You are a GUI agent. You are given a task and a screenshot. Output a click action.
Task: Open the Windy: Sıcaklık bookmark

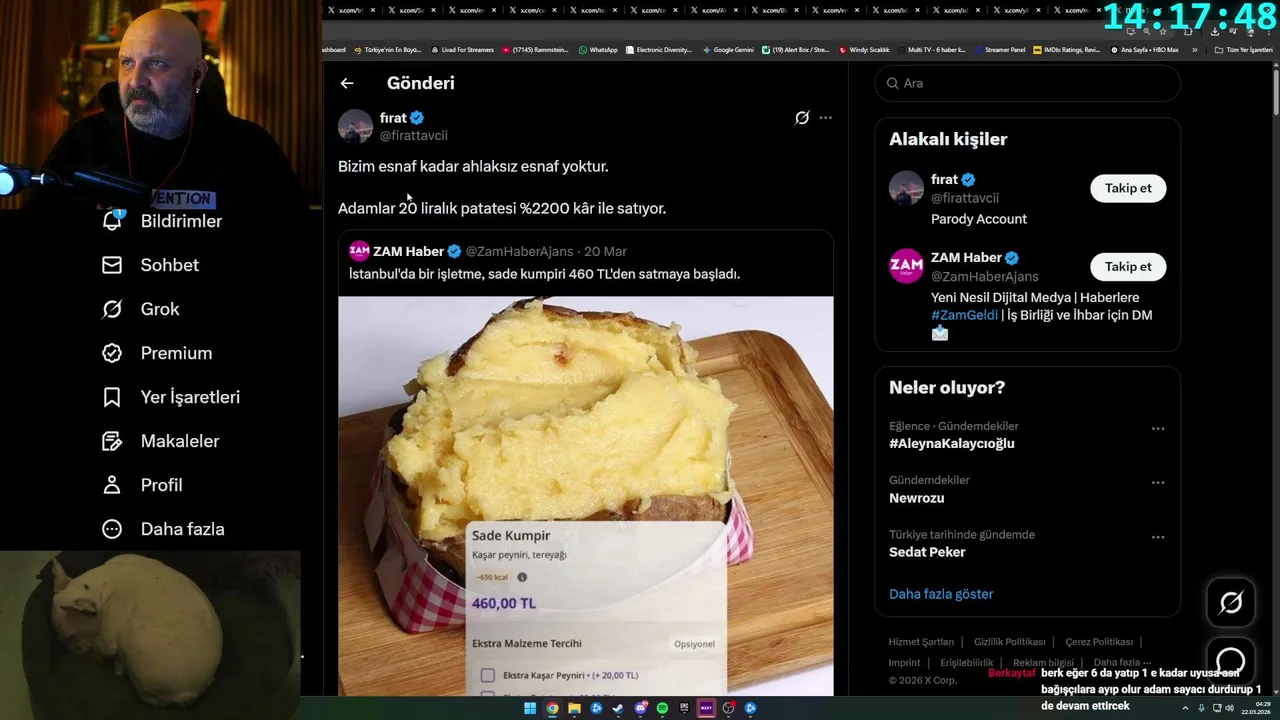(x=864, y=50)
